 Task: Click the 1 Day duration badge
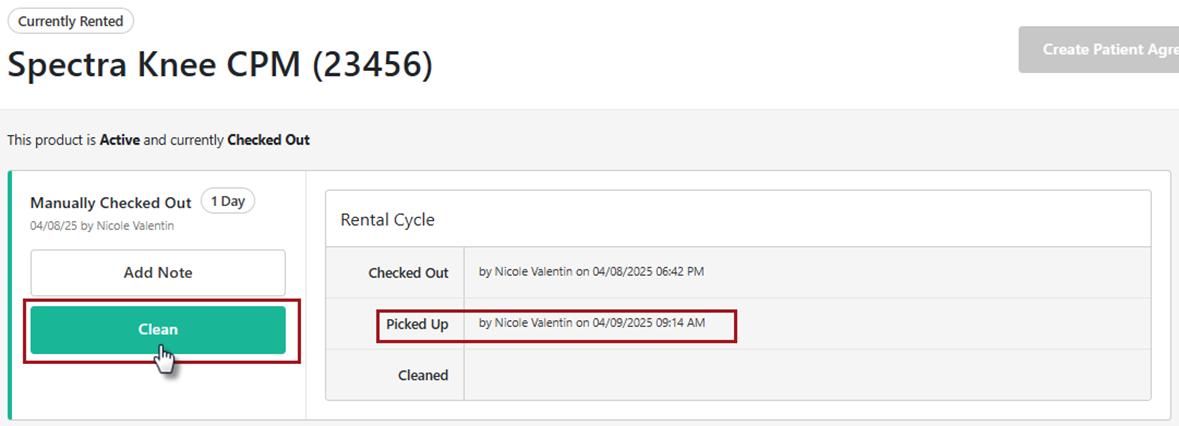(228, 201)
